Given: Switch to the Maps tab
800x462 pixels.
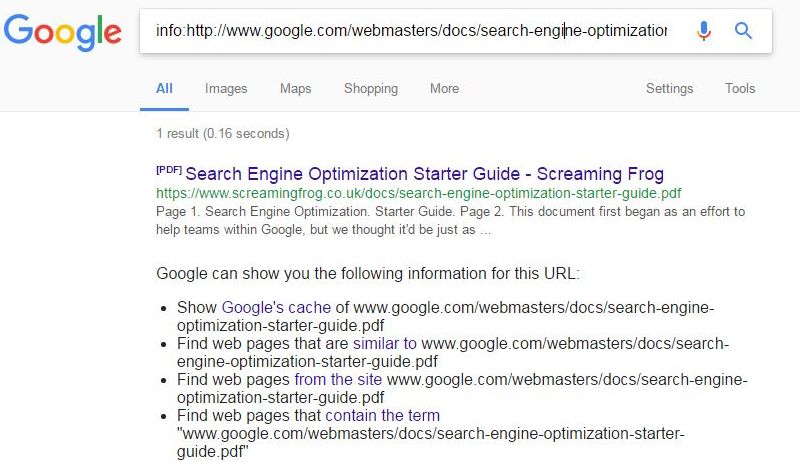Looking at the screenshot, I should point(296,88).
